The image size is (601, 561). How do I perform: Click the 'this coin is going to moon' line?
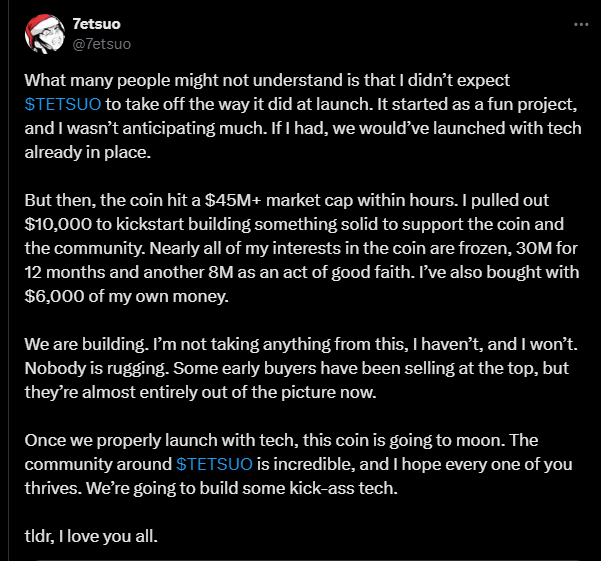click(x=281, y=440)
